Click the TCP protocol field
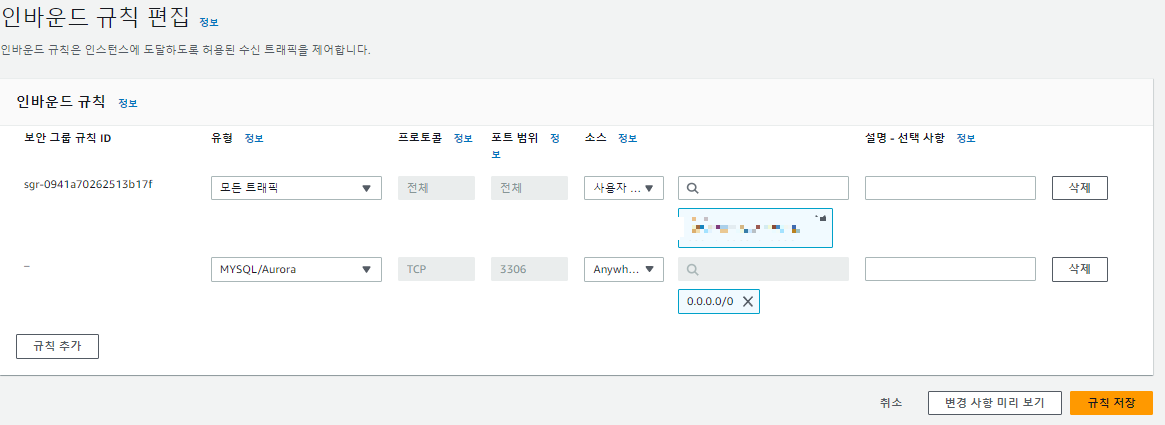 coord(437,270)
